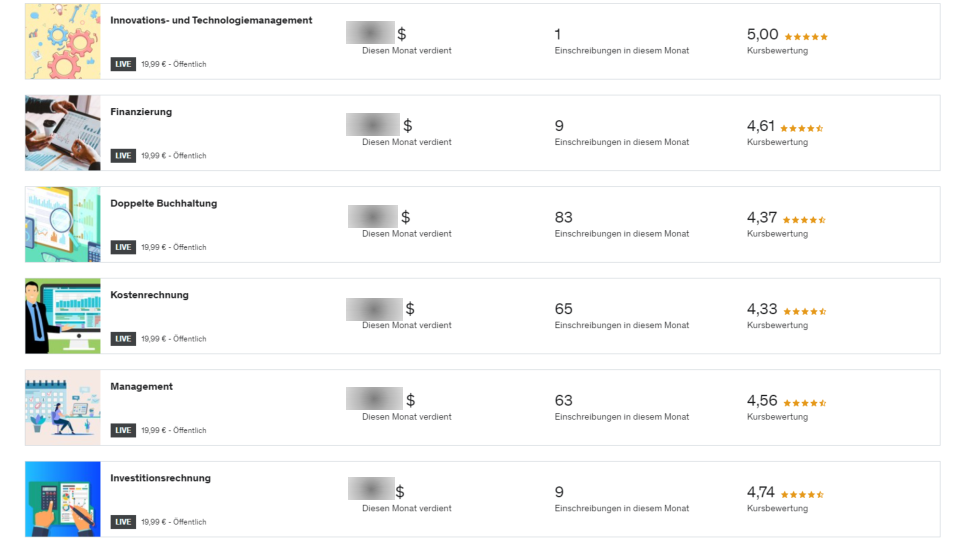Viewport: 978px width, 550px height.
Task: Click the Finanzierung course thumbnail image
Action: pos(63,133)
